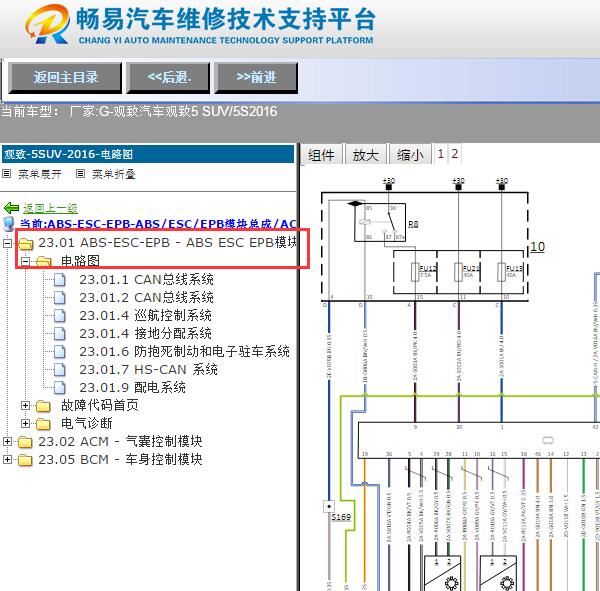Screen dimensions: 600x591
Task: Open 23.01.9 配电系统
Action: click(132, 387)
